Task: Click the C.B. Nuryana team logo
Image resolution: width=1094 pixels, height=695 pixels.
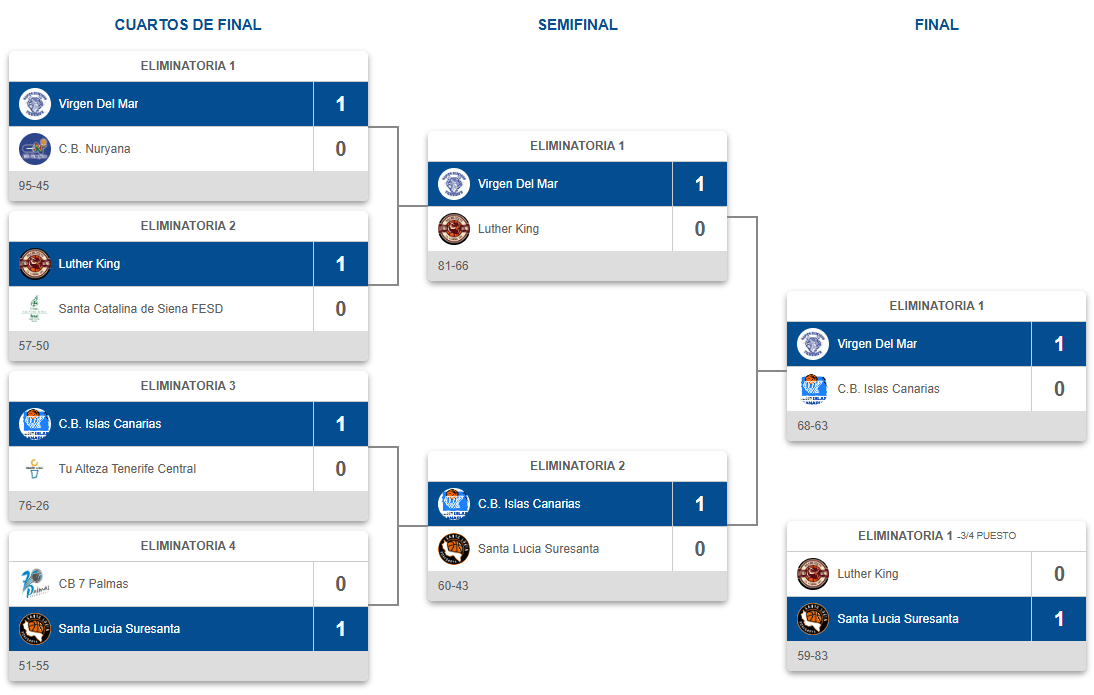Action: 34,149
